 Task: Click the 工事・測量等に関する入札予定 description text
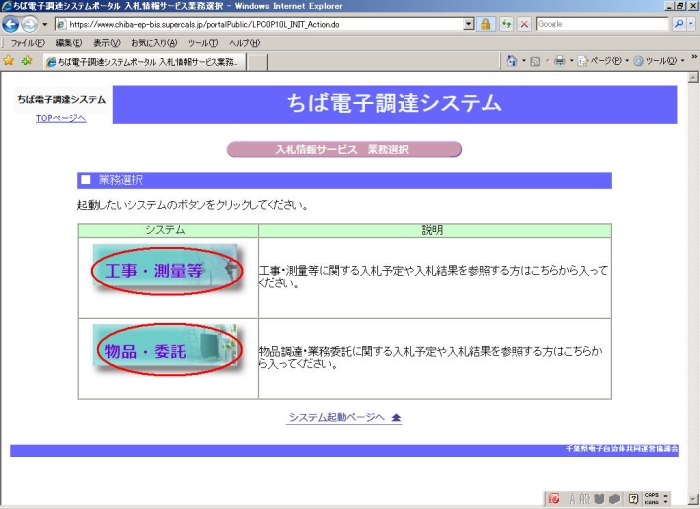click(433, 277)
